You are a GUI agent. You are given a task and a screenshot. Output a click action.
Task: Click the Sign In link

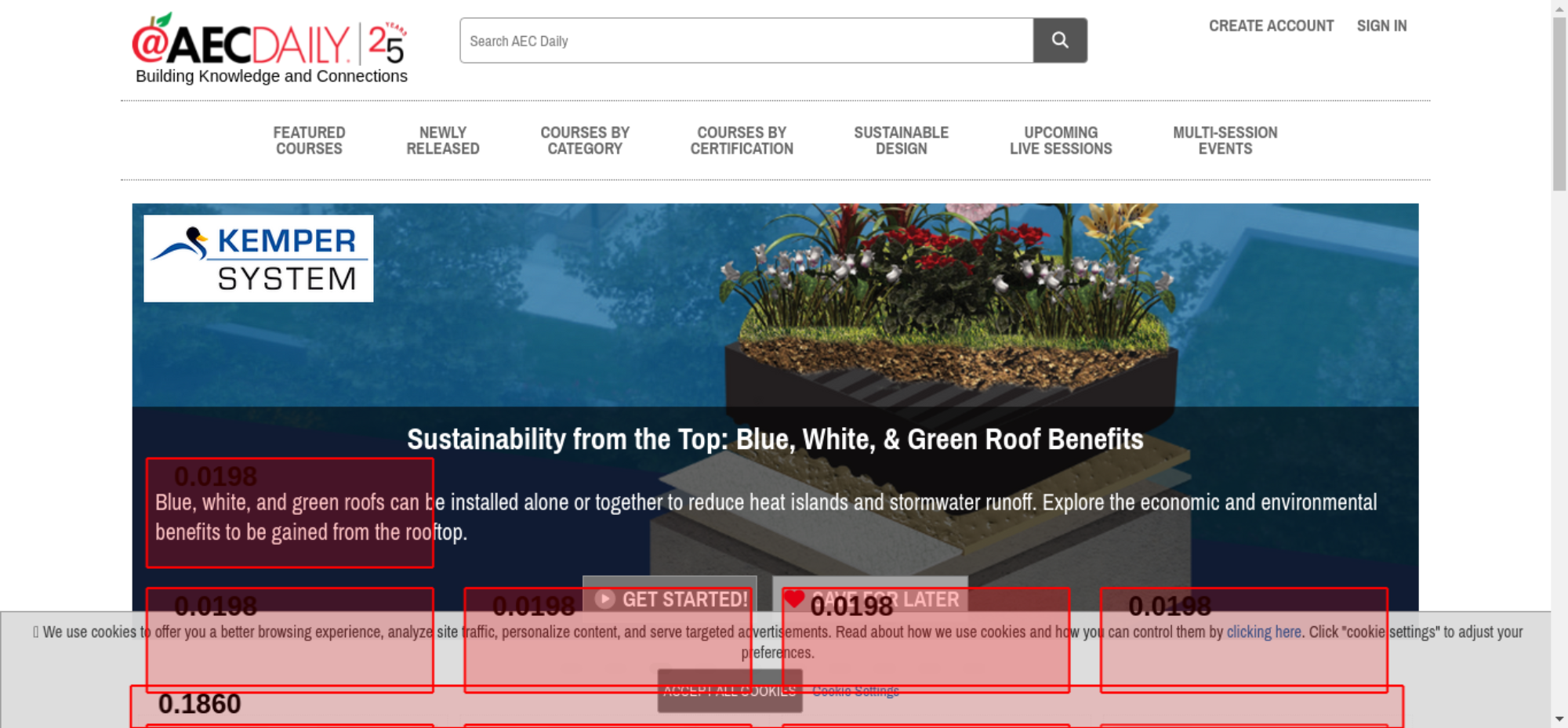[x=1381, y=26]
